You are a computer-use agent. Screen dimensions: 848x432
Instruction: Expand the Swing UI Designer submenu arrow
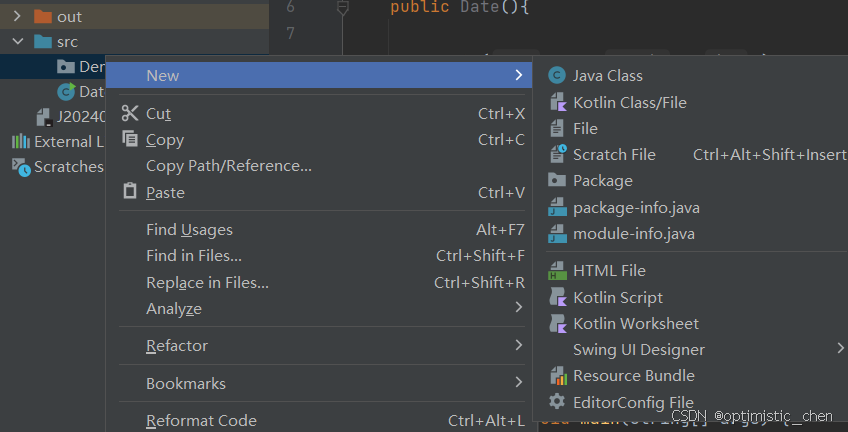[839, 349]
